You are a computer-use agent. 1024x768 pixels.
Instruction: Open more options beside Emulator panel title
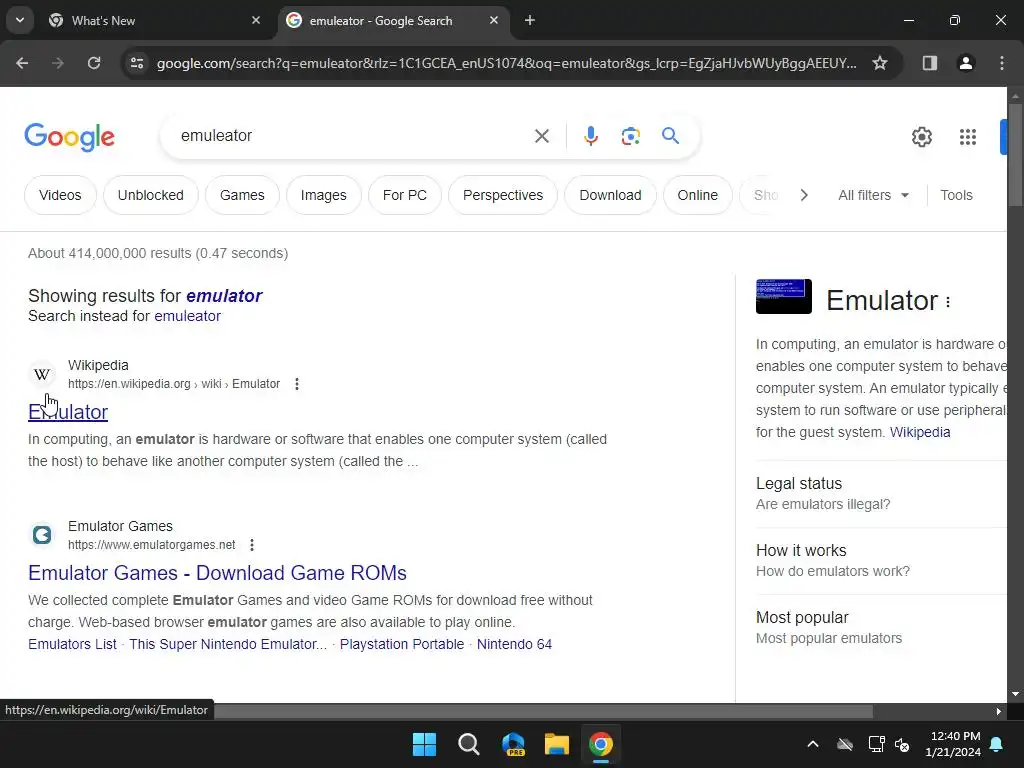coord(948,302)
